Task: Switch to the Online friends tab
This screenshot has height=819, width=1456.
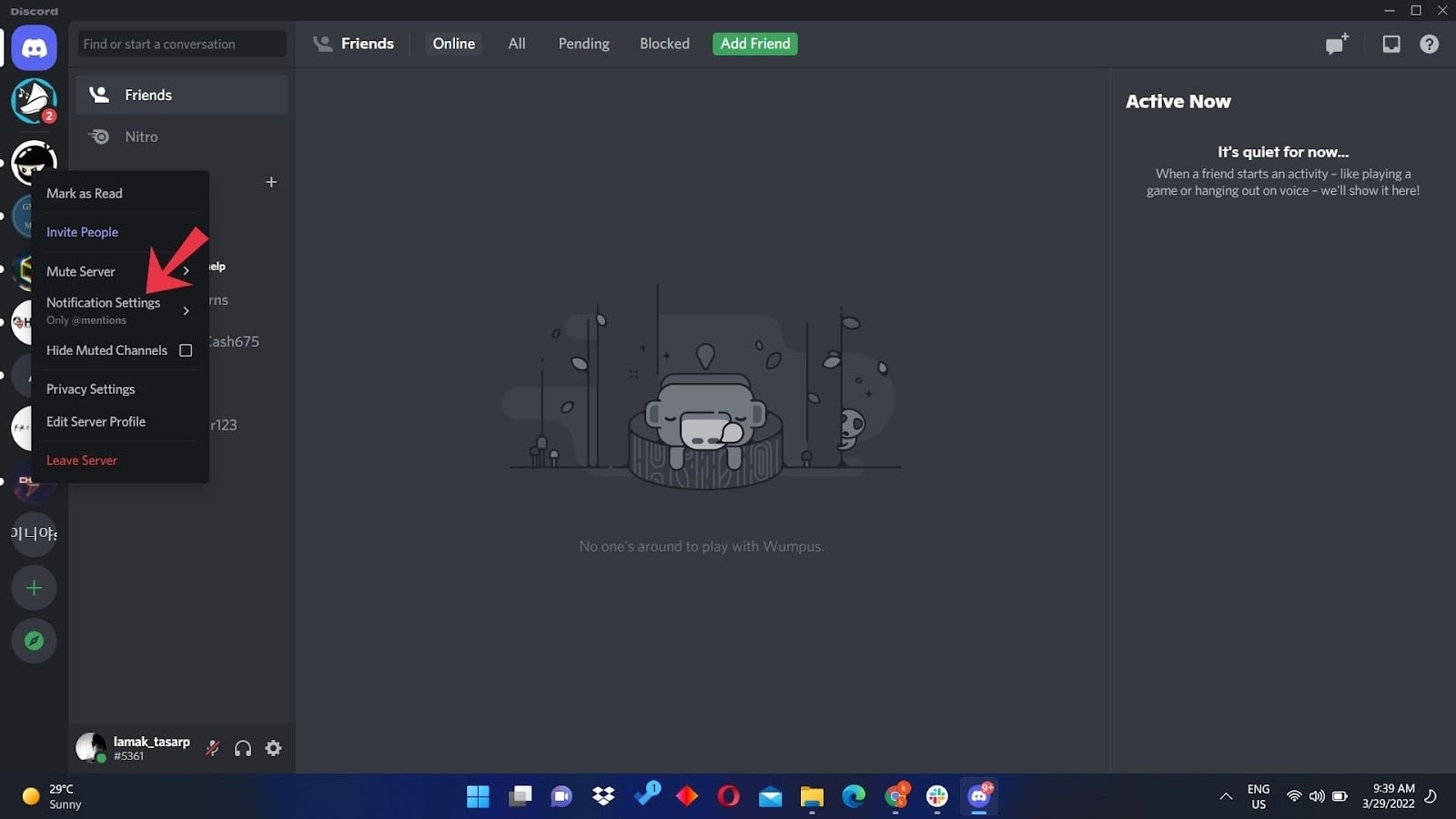Action: point(453,44)
